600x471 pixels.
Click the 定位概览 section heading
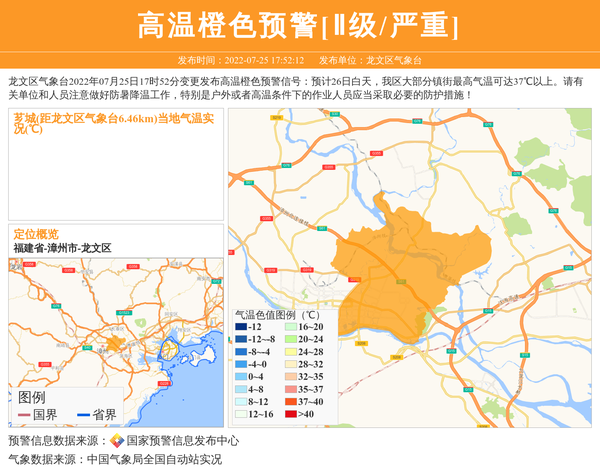tap(36, 233)
